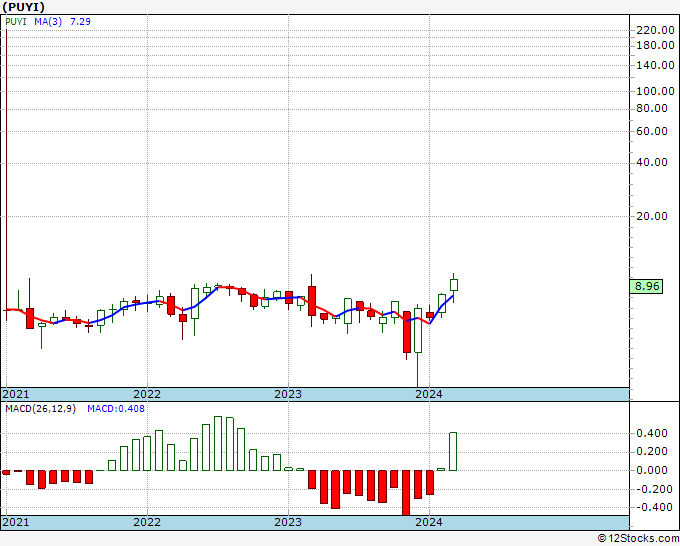
Task: Click the 0.000 MACD axis label
Action: pos(651,470)
